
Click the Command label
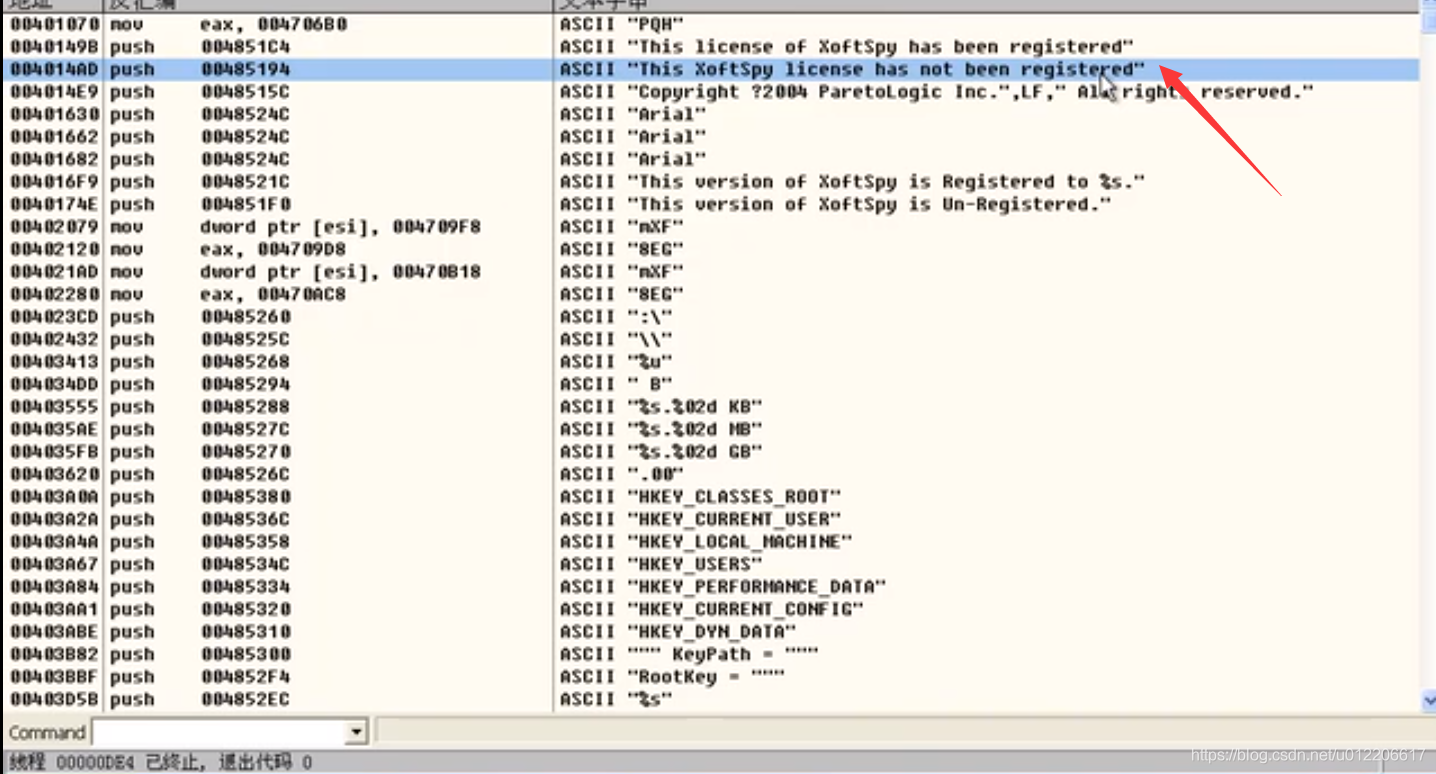click(x=47, y=733)
